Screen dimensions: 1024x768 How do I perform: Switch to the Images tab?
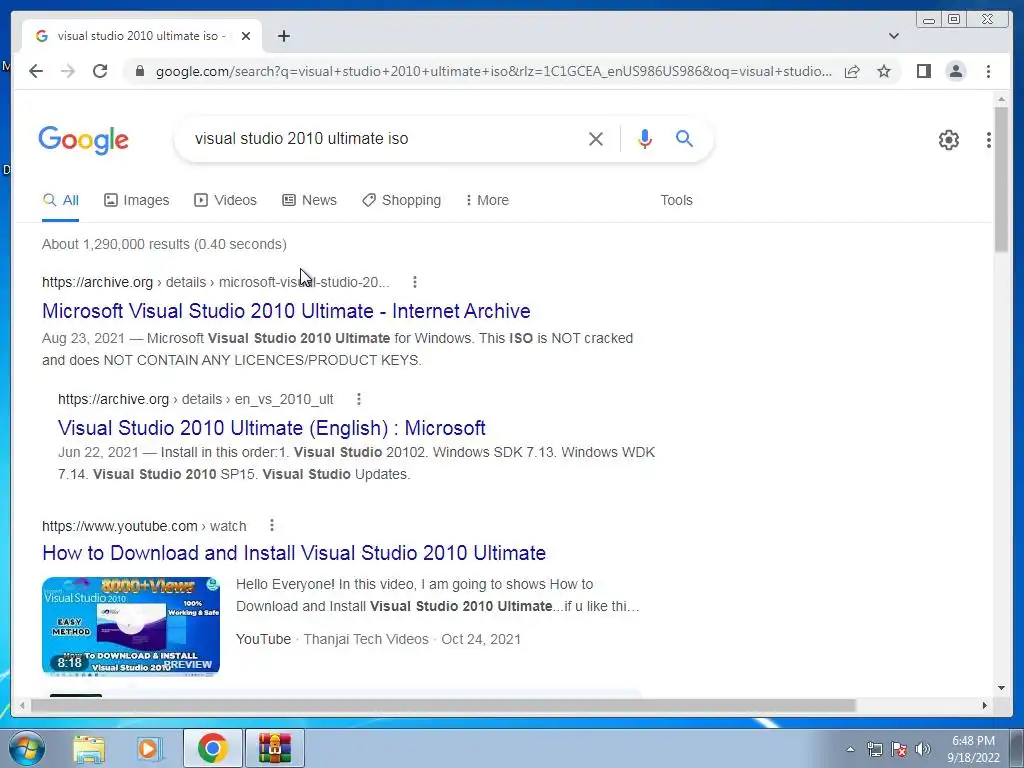136,200
